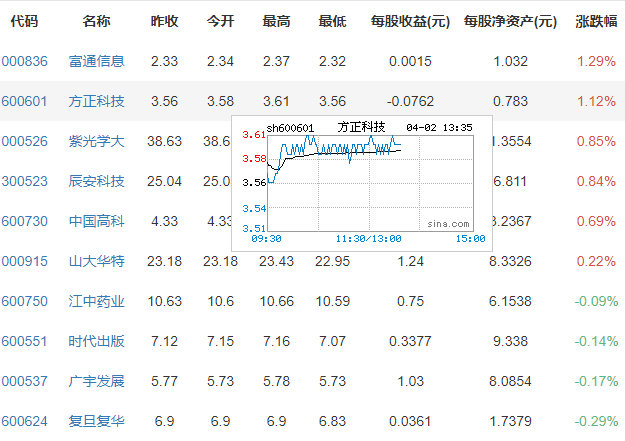
Task: Click the 0.84% change value
Action: tap(596, 181)
